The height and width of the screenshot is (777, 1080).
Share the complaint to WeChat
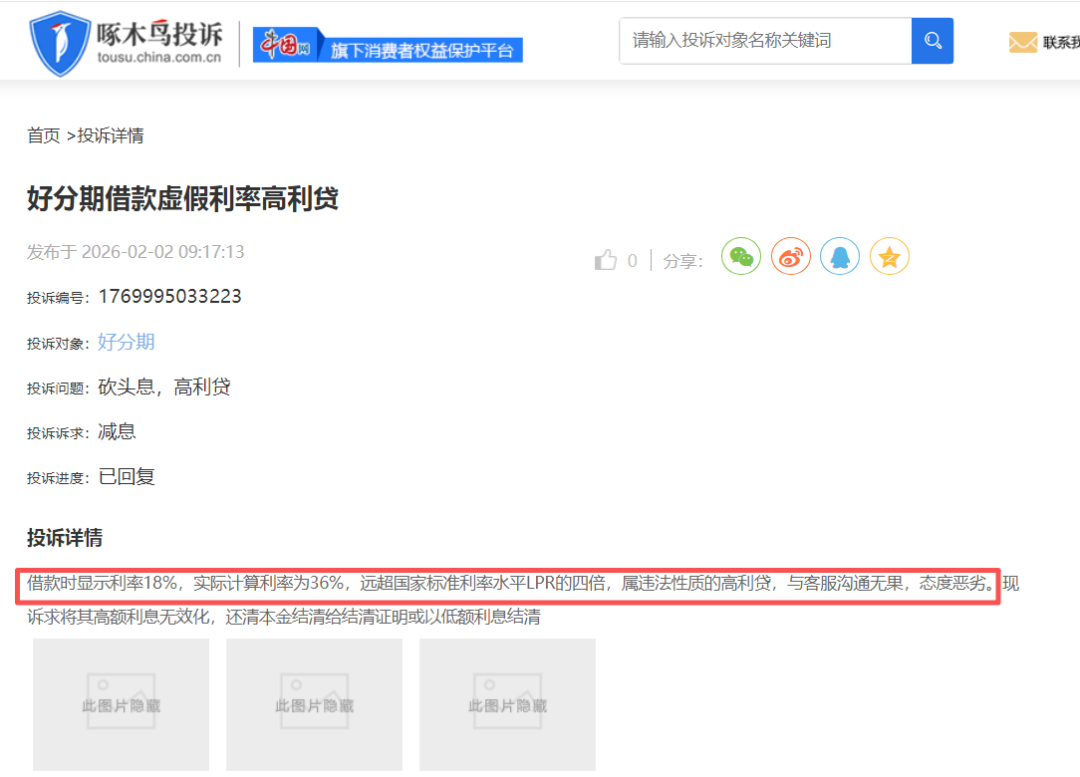click(741, 258)
